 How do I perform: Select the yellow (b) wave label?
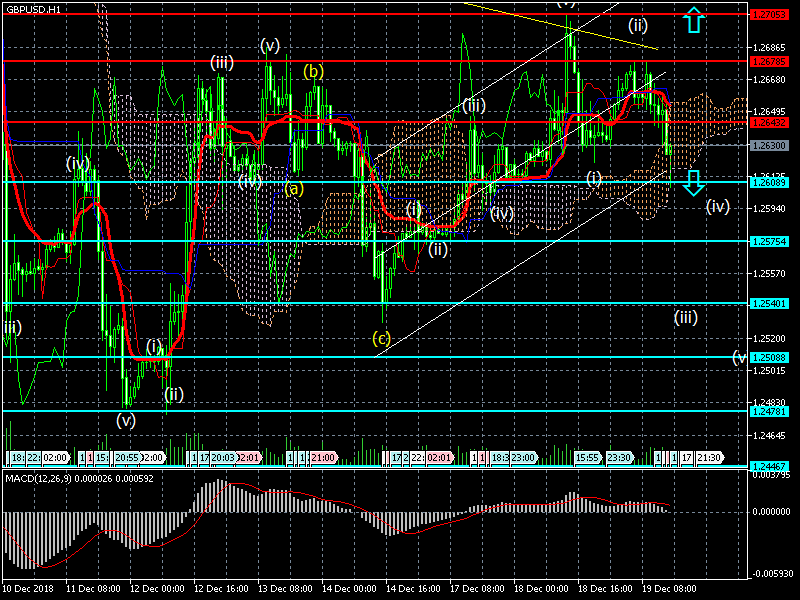pos(314,71)
